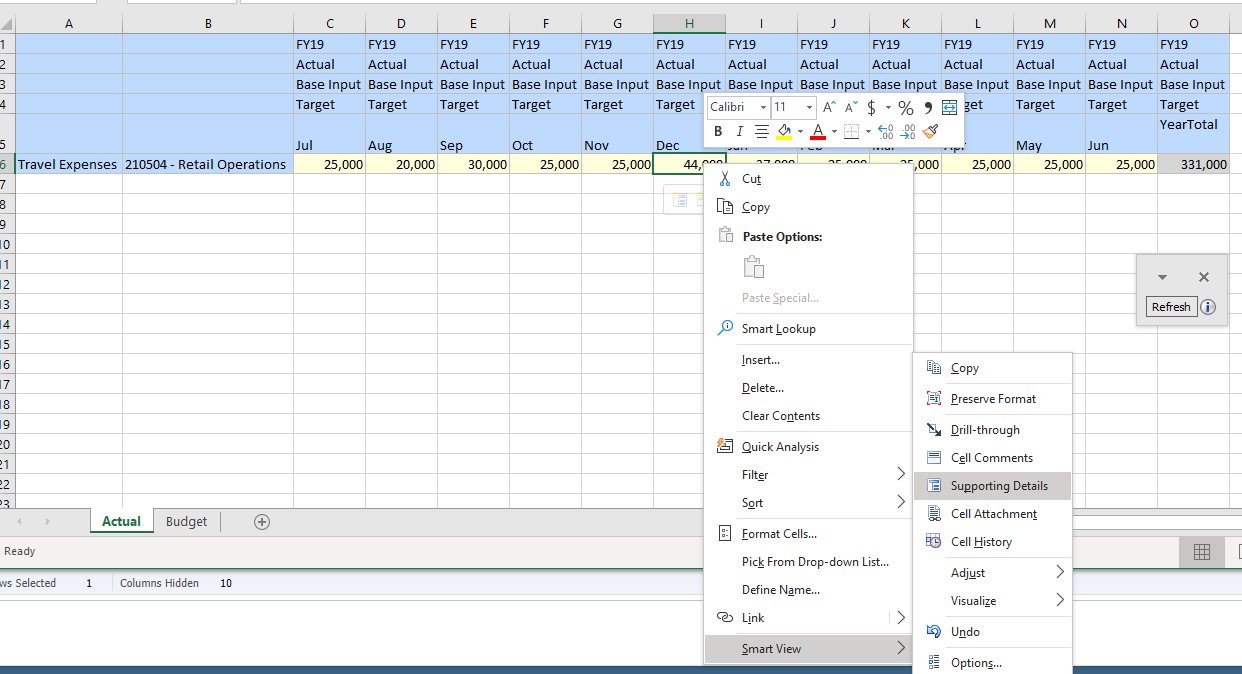Screen dimensions: 1242x674
Task: Click the paste clipboard option icon
Action: tap(755, 267)
